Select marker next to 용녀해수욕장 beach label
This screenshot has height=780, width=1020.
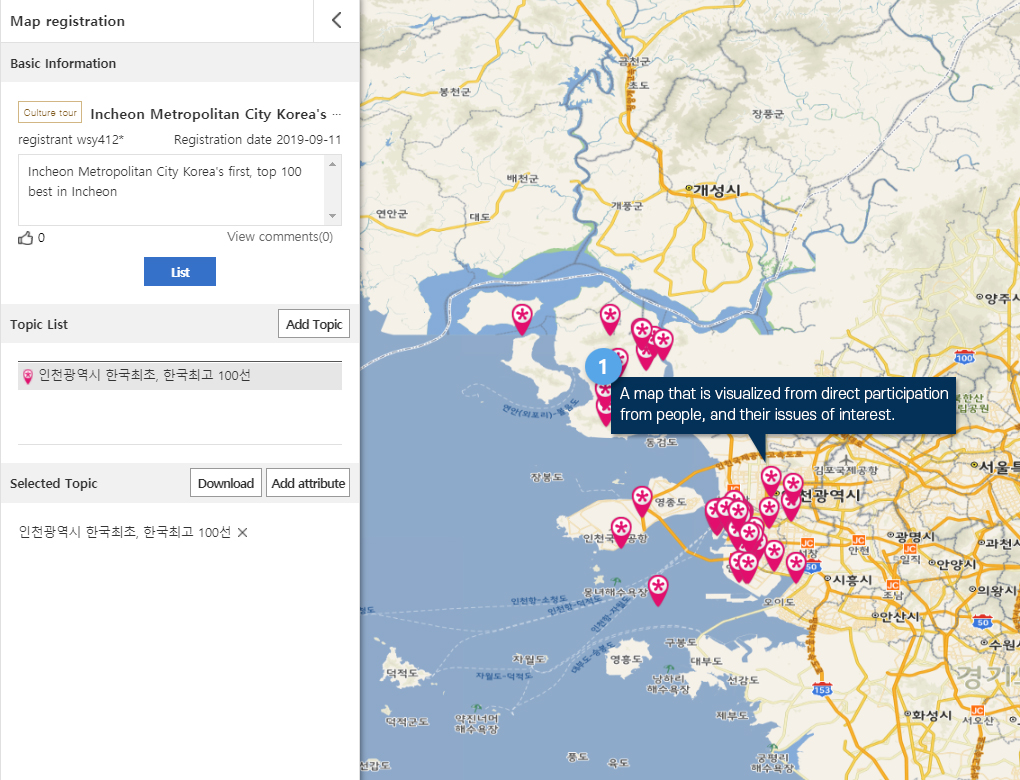point(657,586)
